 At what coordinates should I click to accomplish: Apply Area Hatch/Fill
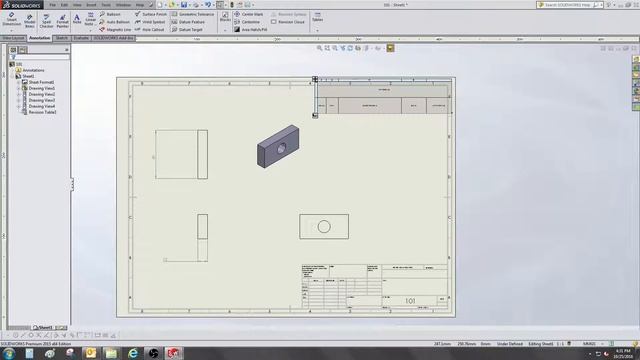[x=251, y=30]
